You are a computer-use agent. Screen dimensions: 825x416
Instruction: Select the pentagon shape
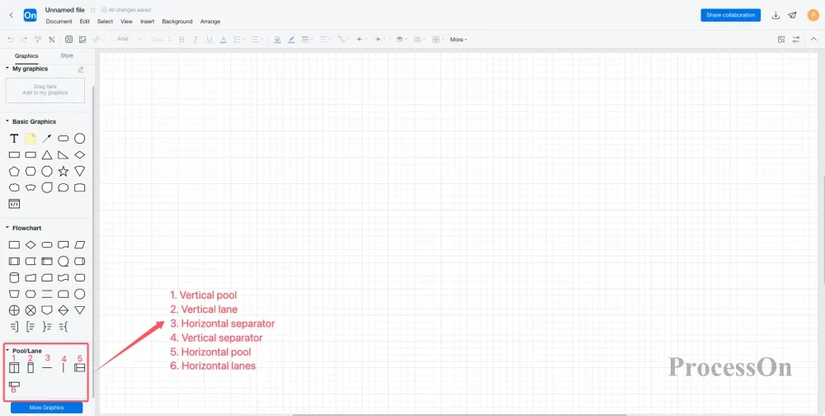[x=14, y=171]
